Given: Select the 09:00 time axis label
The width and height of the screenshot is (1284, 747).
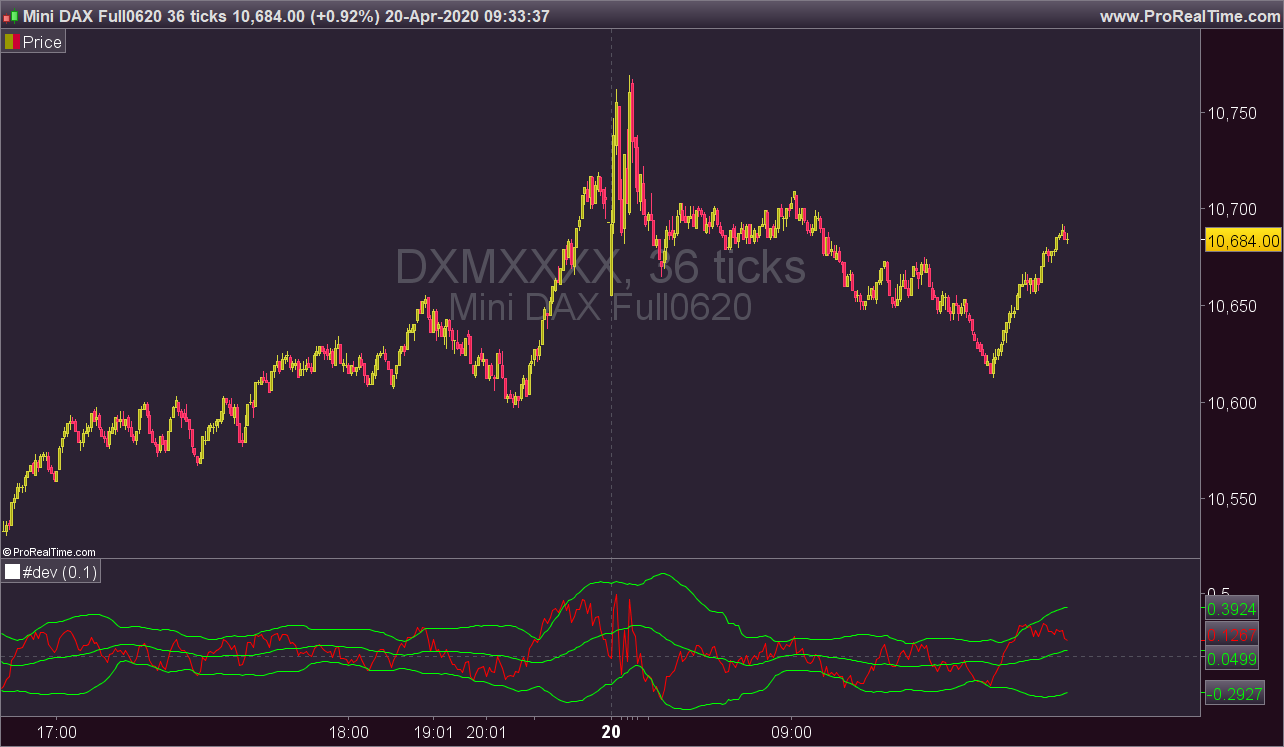Looking at the screenshot, I should (792, 732).
